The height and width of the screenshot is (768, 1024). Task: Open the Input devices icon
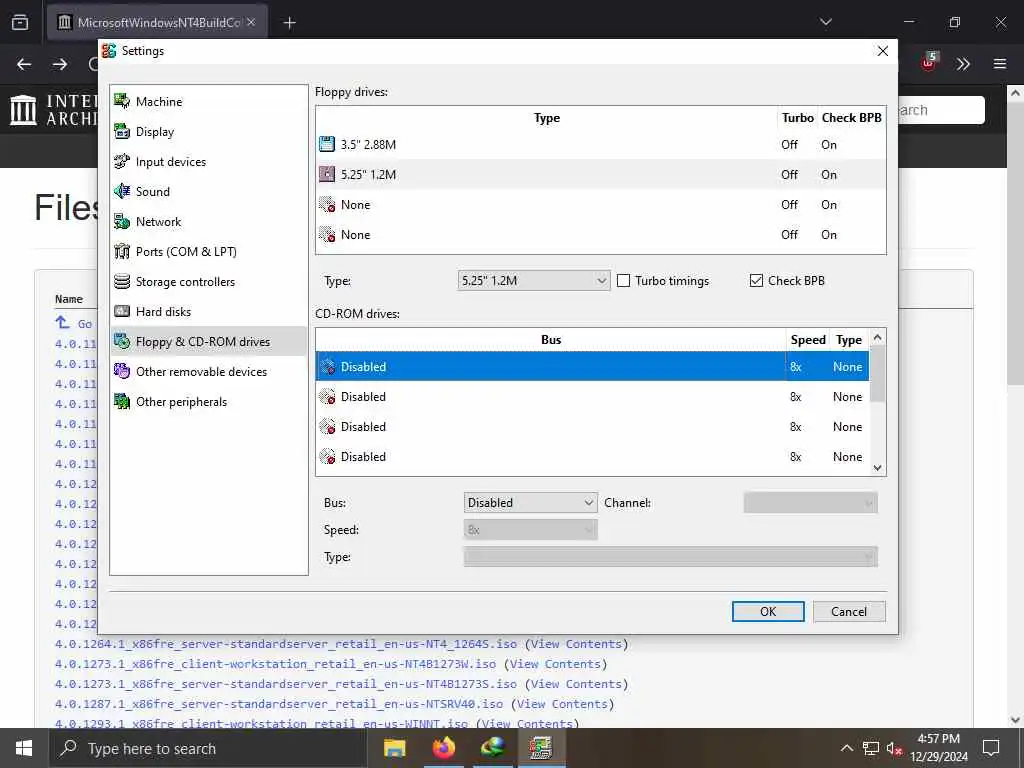pos(122,161)
